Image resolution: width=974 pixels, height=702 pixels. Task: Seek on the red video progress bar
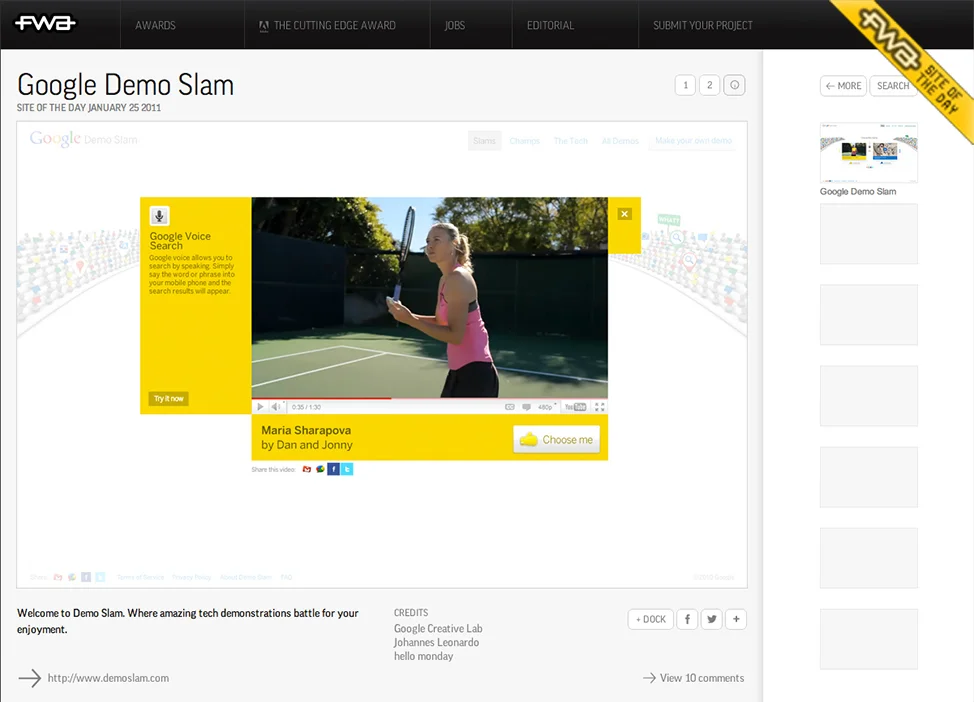(x=429, y=398)
